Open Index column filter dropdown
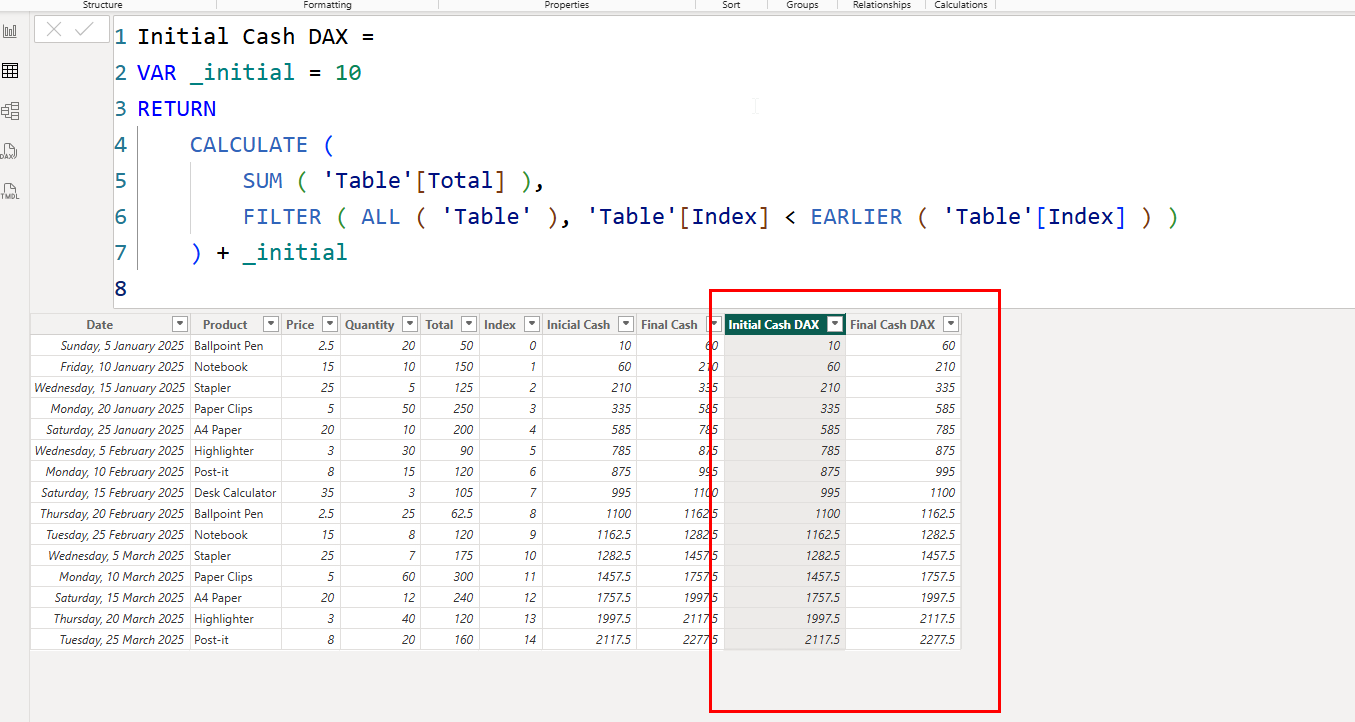The height and width of the screenshot is (722, 1355). tap(531, 324)
